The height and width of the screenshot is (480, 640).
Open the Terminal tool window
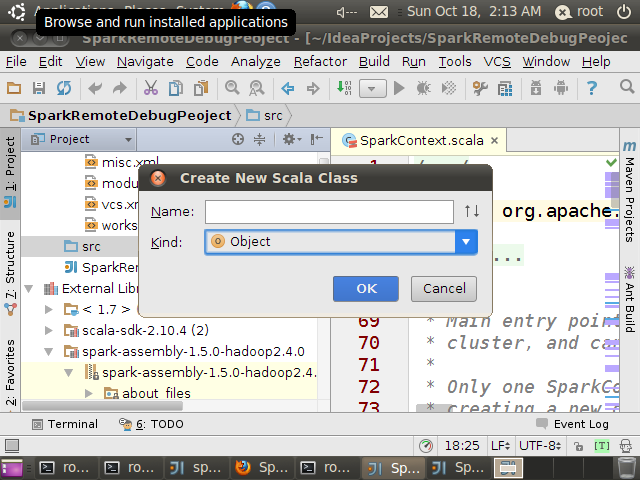(x=65, y=424)
